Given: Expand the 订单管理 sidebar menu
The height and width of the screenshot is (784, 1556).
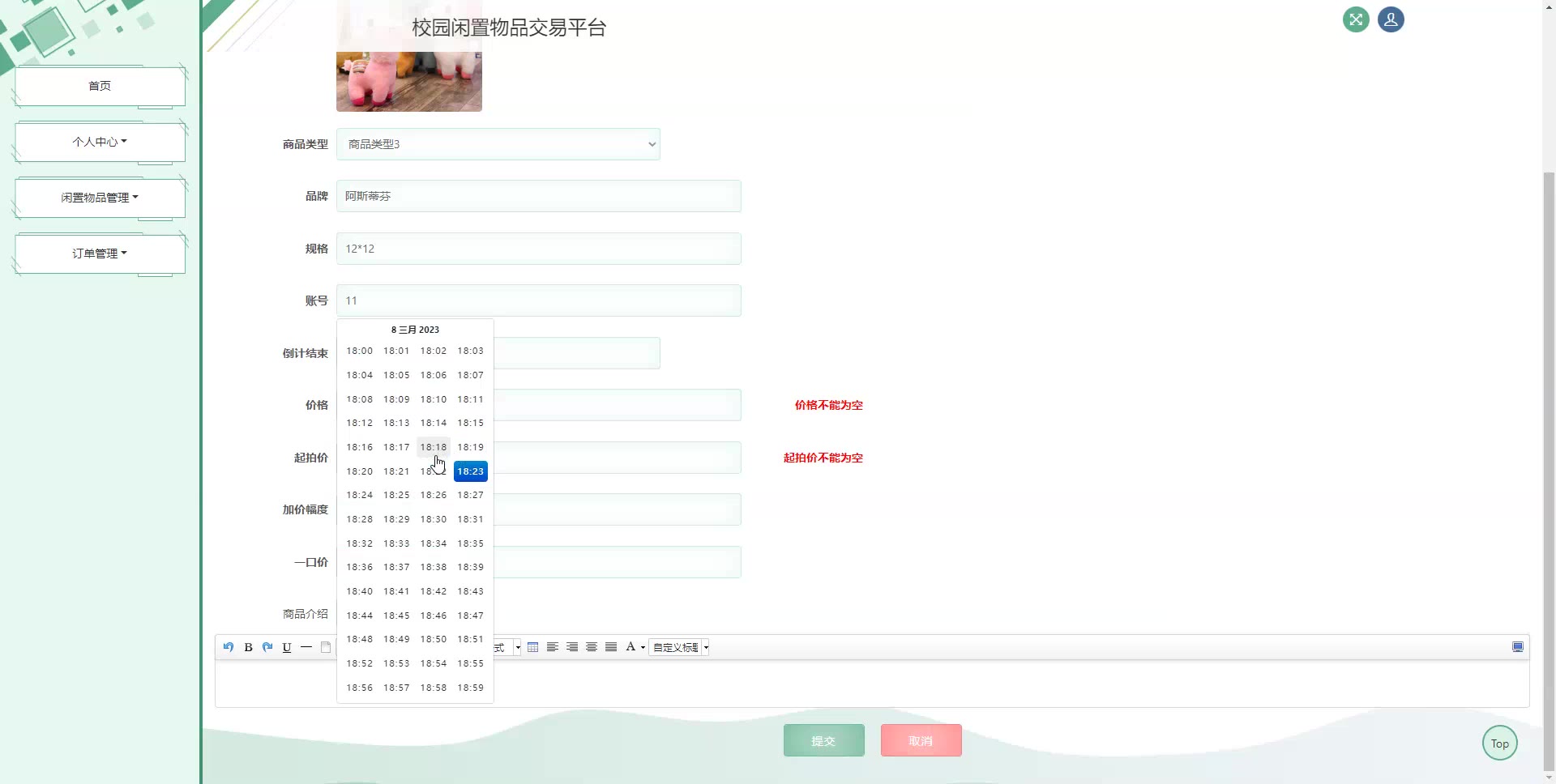Looking at the screenshot, I should click(x=100, y=254).
